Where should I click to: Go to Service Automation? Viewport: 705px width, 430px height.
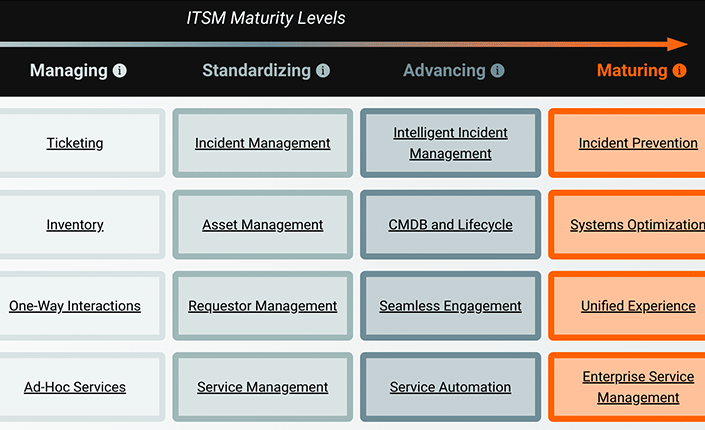[x=450, y=387]
